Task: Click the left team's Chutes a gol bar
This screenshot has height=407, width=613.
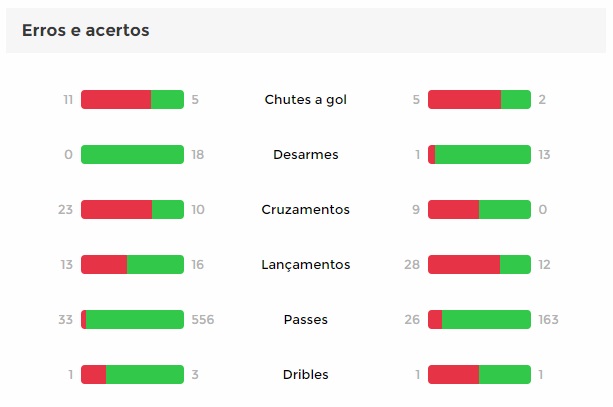Action: point(132,100)
